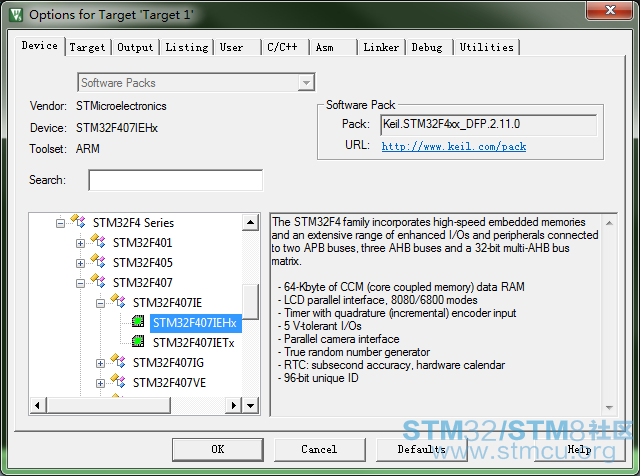
Task: Click into the device Search field
Action: [x=176, y=180]
